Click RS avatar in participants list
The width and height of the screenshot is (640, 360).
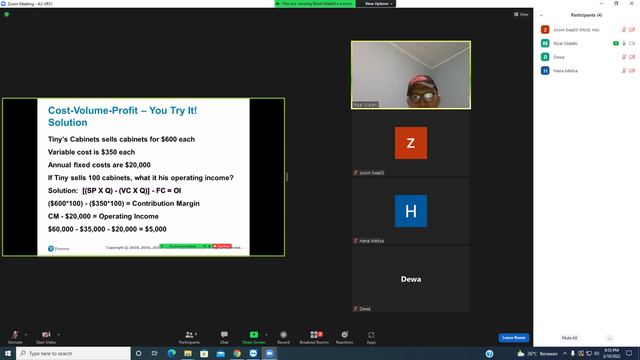pyautogui.click(x=545, y=43)
